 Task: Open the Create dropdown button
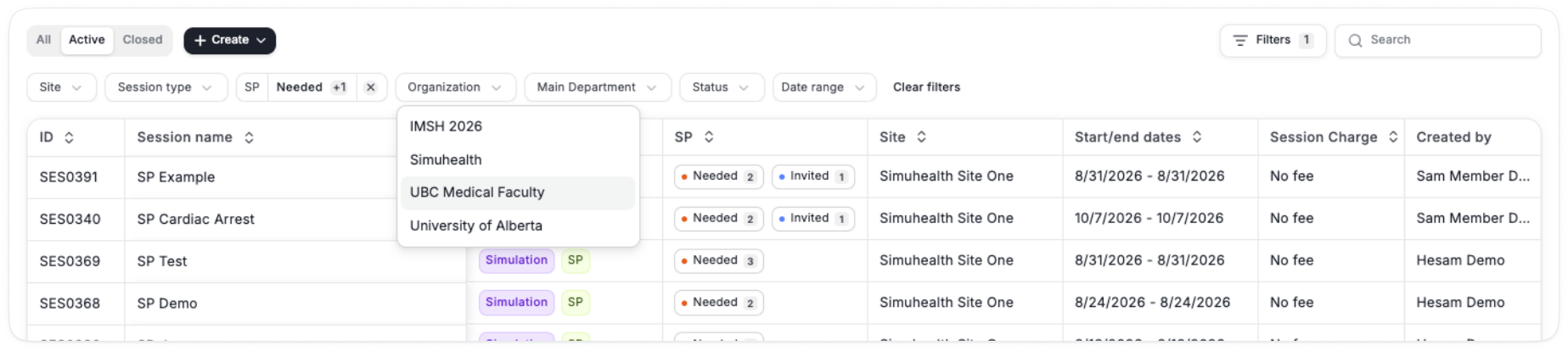click(x=230, y=40)
